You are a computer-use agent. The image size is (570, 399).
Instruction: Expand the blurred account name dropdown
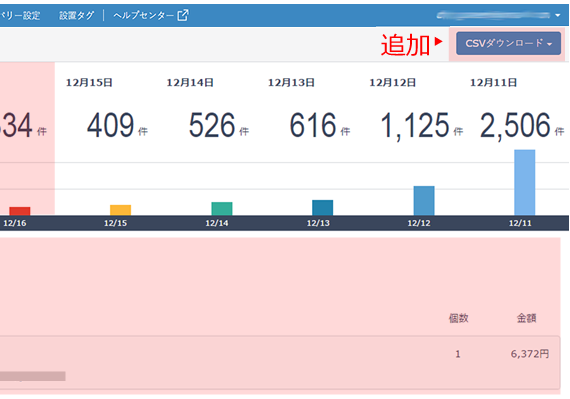click(x=498, y=15)
